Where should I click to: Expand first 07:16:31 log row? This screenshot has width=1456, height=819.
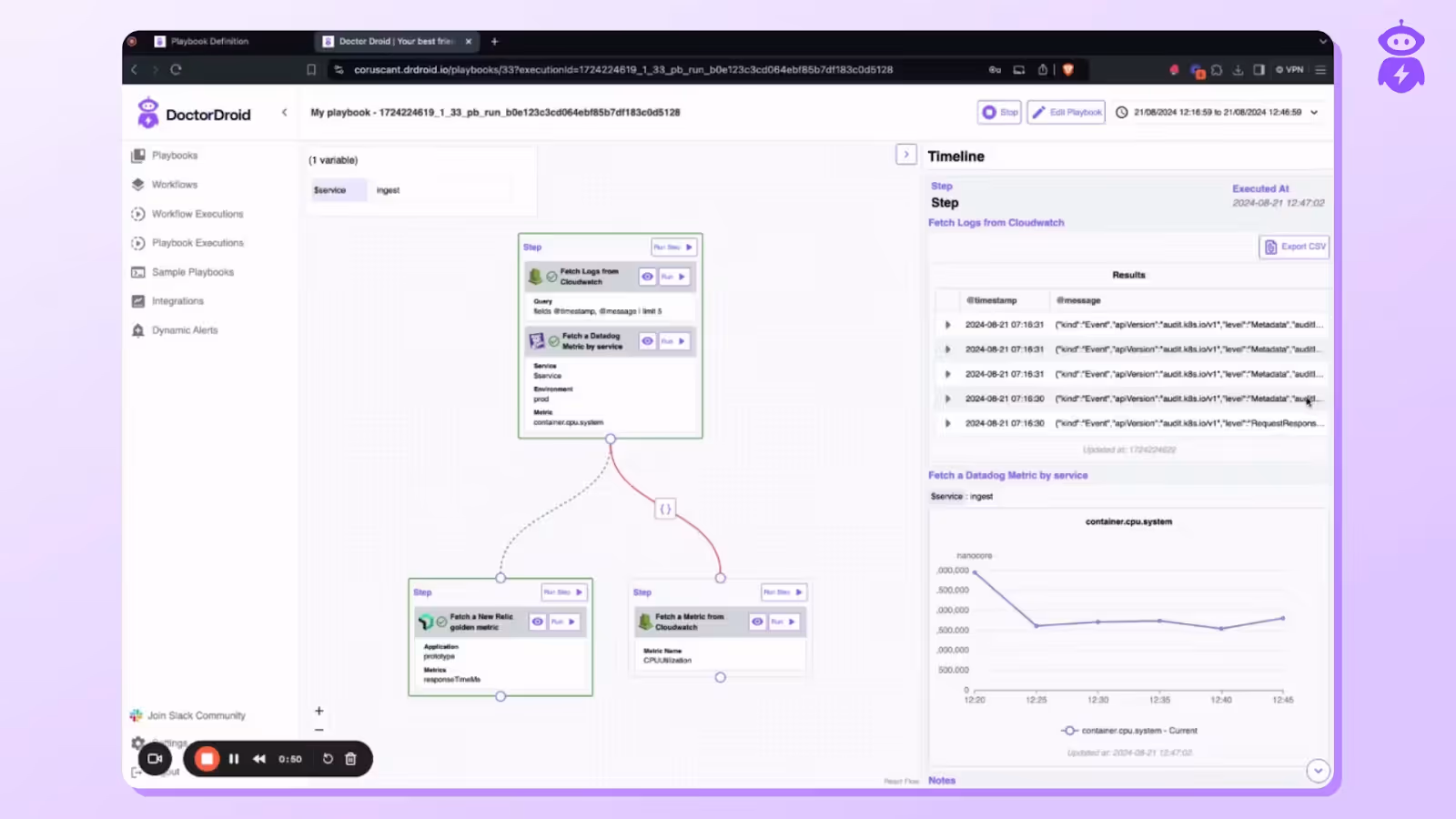pyautogui.click(x=947, y=325)
